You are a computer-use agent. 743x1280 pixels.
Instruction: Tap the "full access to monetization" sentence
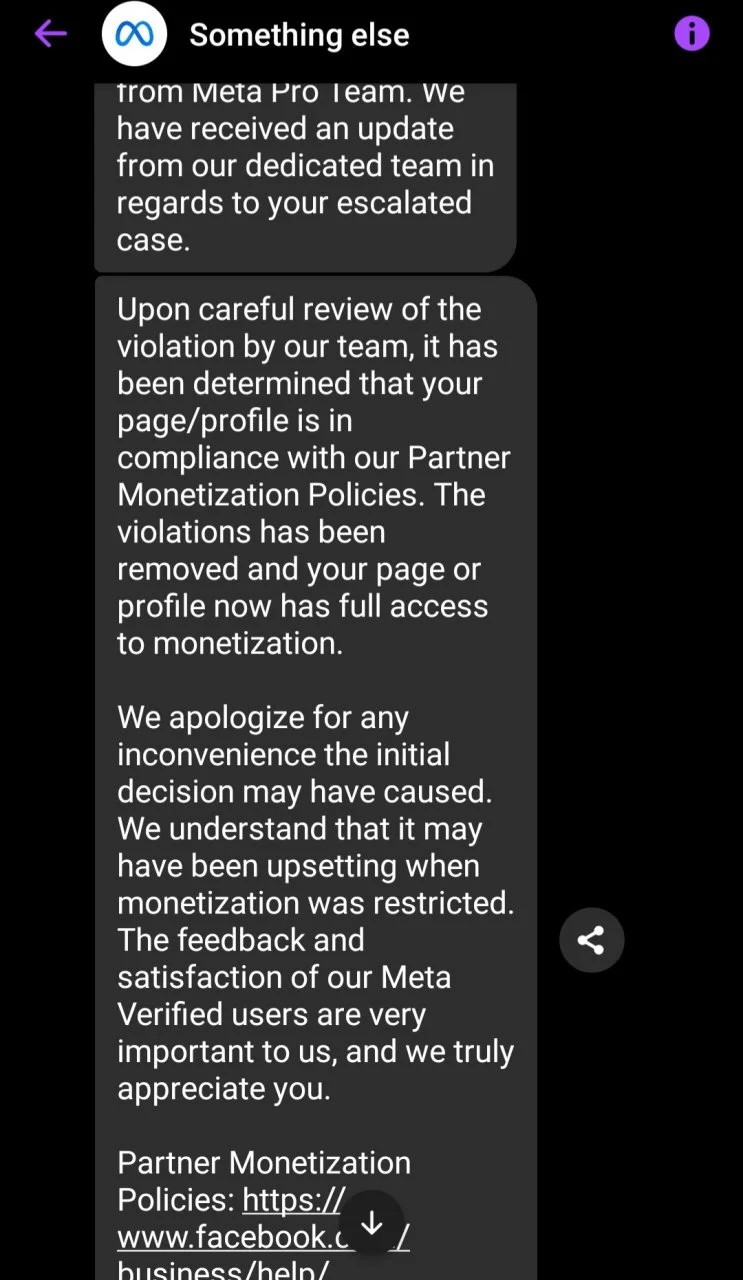click(x=303, y=625)
